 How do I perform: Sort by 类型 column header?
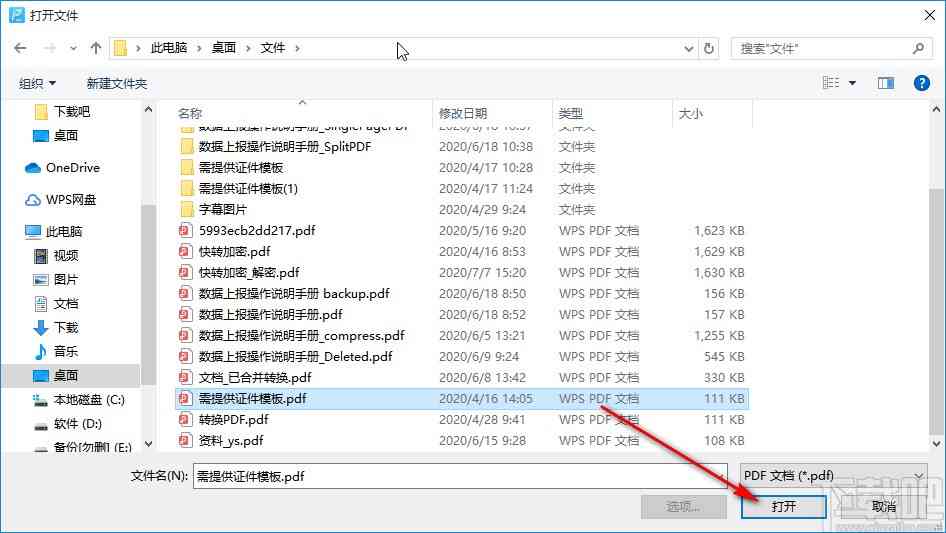click(x=571, y=113)
